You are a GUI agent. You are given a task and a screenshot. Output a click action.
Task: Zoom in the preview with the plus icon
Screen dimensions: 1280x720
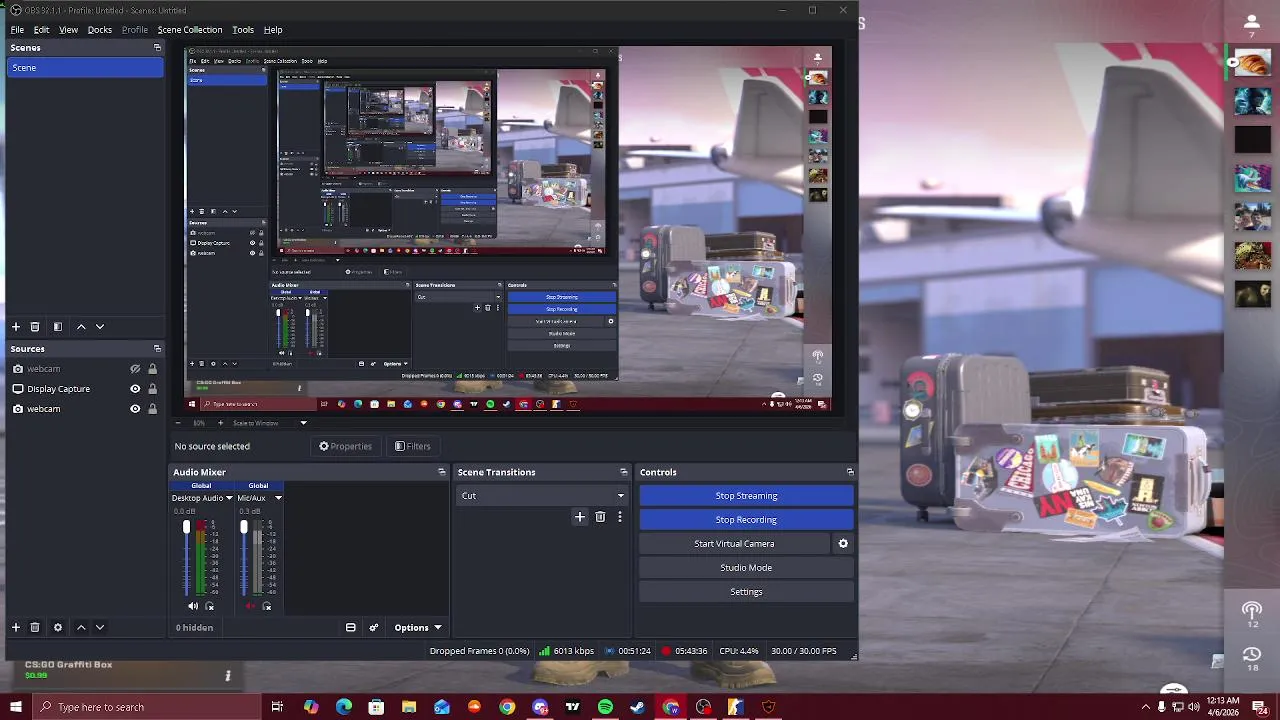tap(219, 423)
